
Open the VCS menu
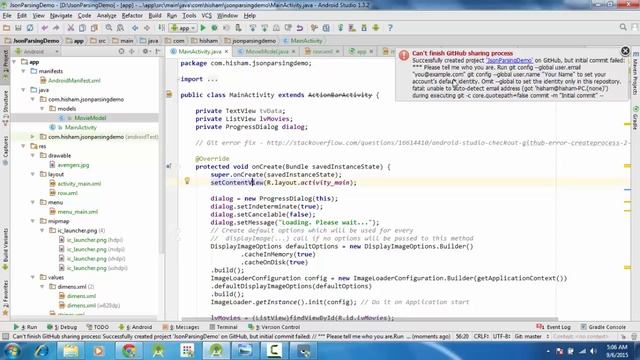tap(207, 16)
